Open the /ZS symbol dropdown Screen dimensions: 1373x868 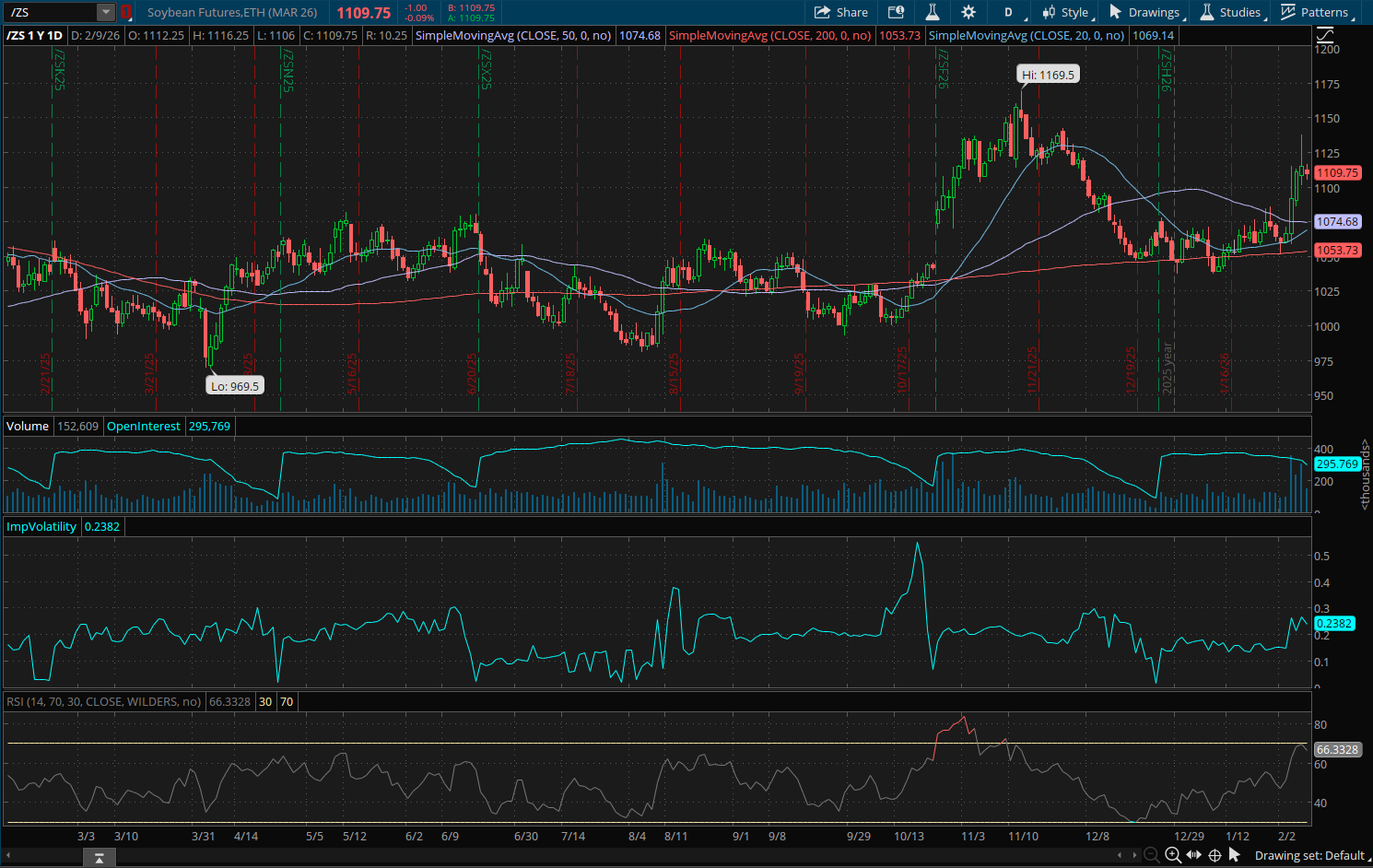coord(104,13)
